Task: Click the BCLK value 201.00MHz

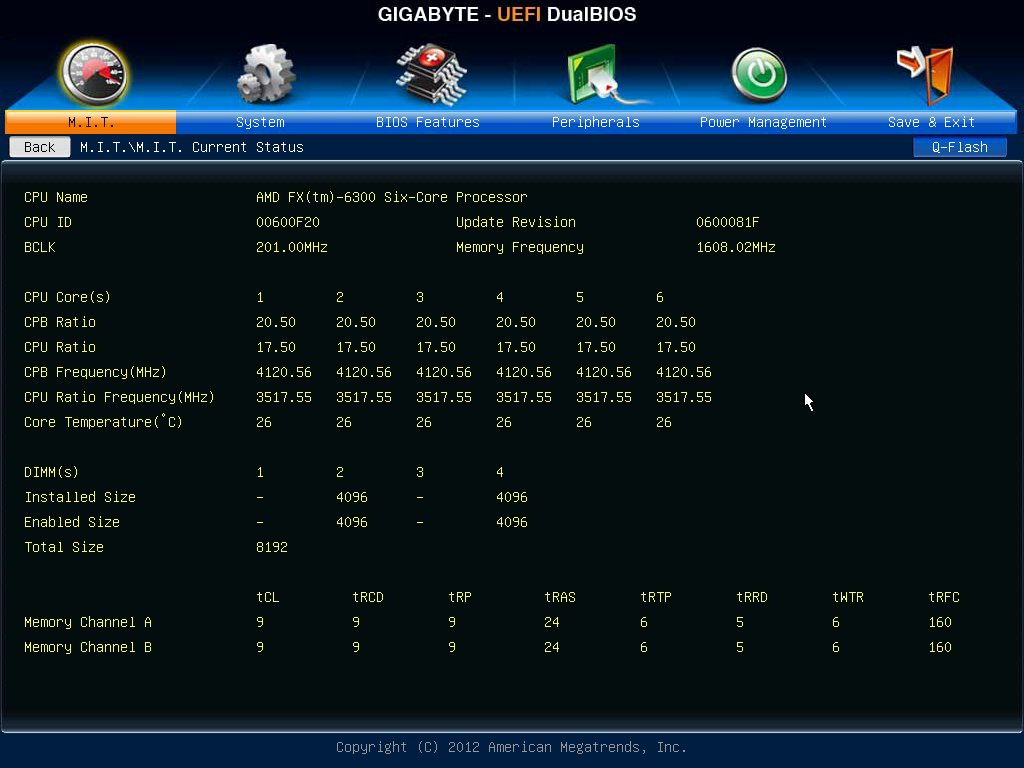Action: [291, 248]
